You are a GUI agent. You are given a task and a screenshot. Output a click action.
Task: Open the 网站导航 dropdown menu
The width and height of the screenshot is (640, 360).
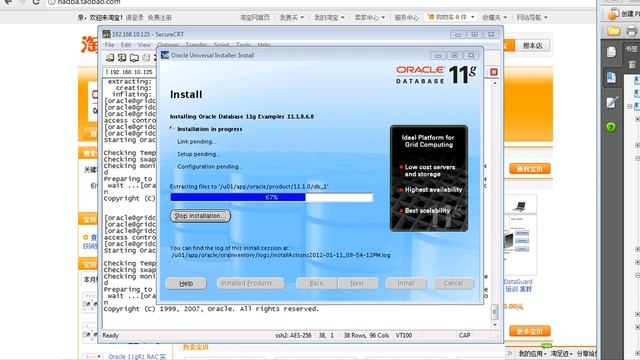pos(532,18)
